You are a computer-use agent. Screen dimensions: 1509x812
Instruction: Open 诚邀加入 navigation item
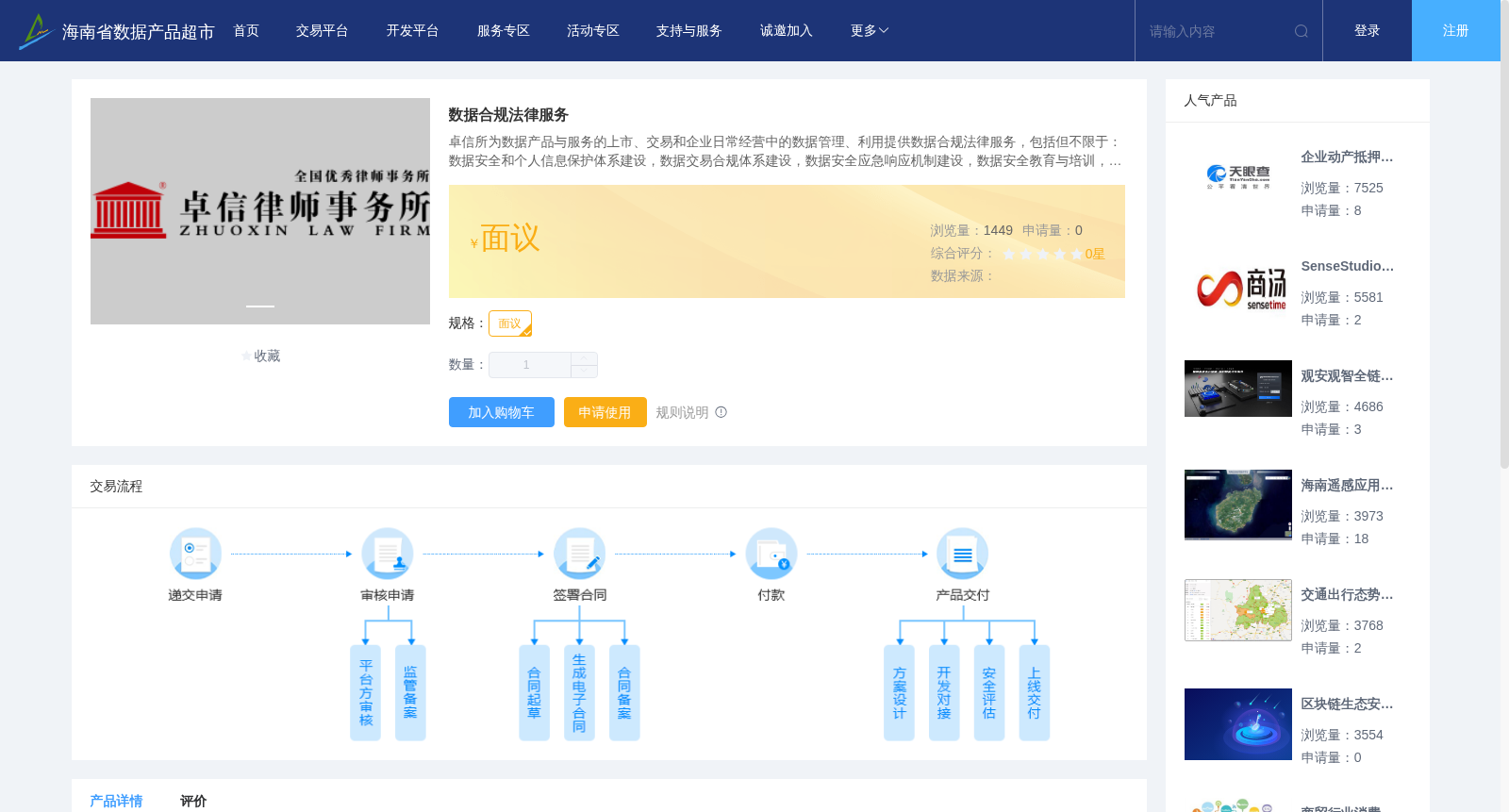pos(787,31)
